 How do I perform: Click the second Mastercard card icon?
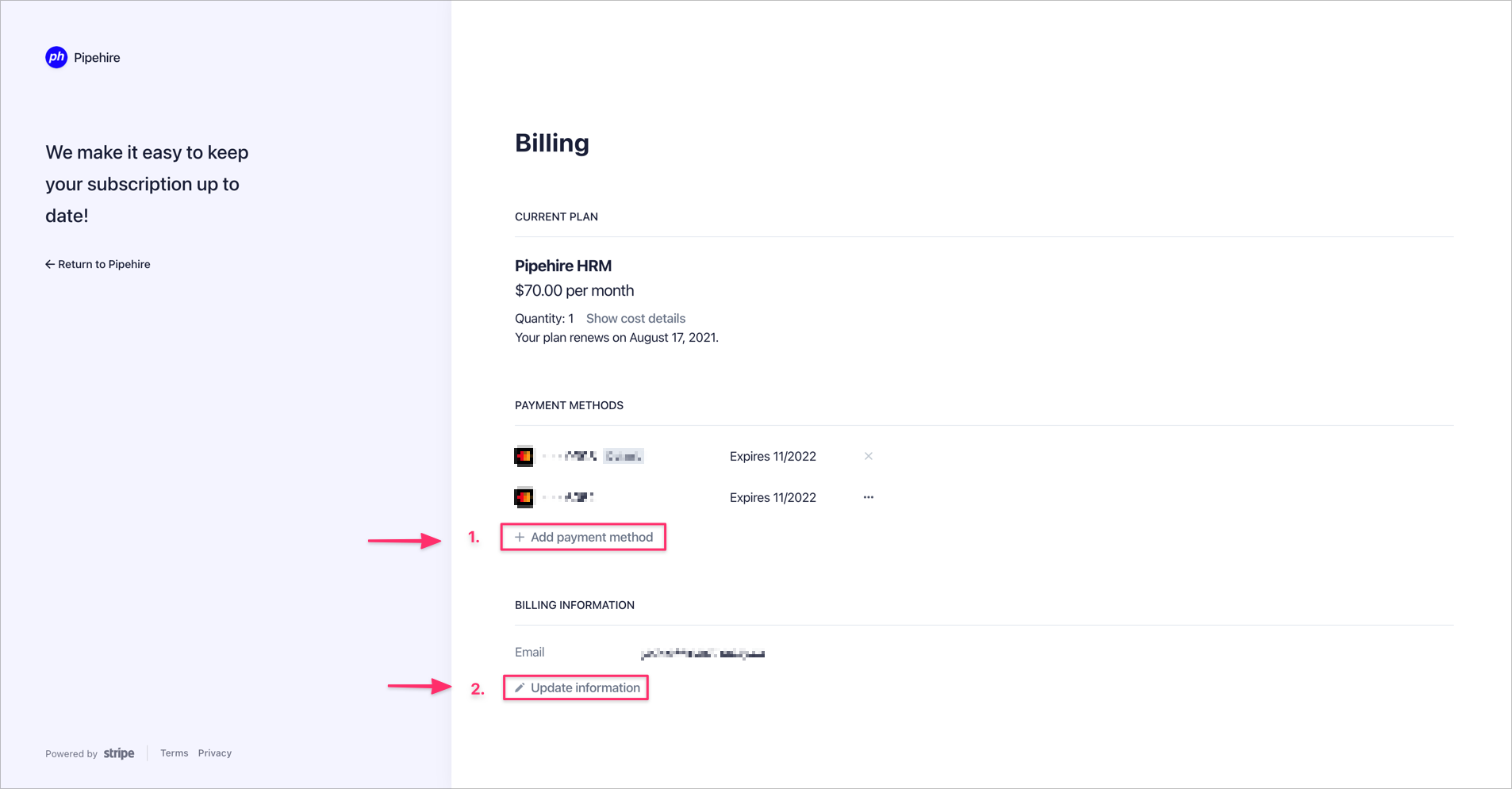tap(524, 497)
